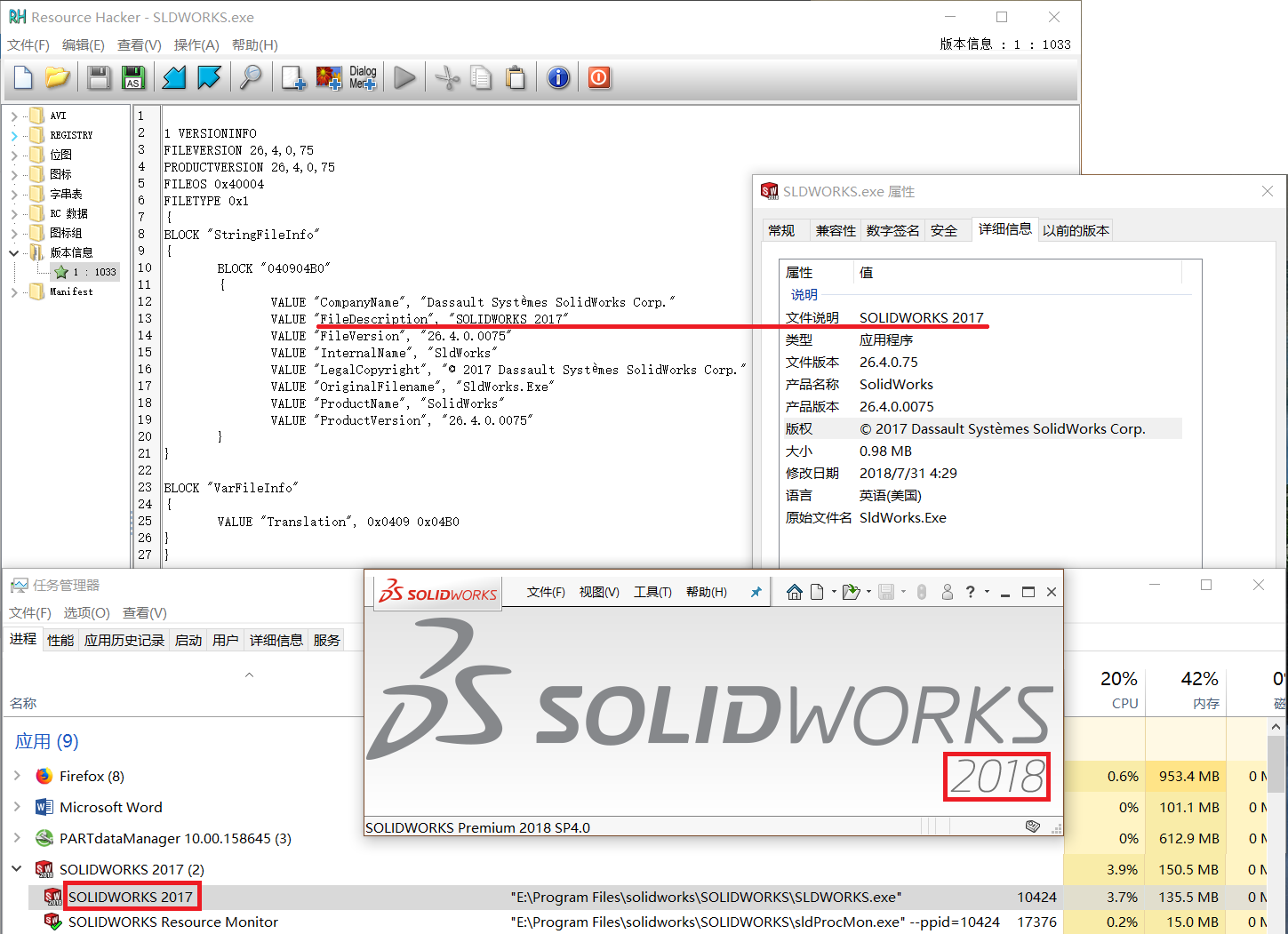Select 原始文件名 SldWorks.Exe property row

tap(982, 517)
